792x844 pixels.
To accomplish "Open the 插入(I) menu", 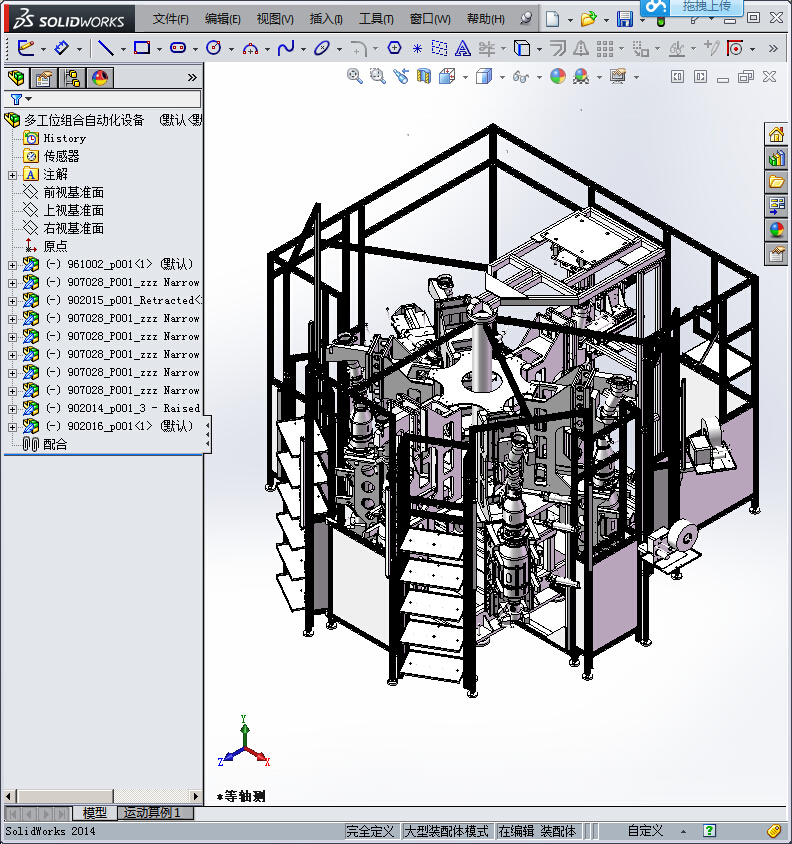I will coord(326,19).
